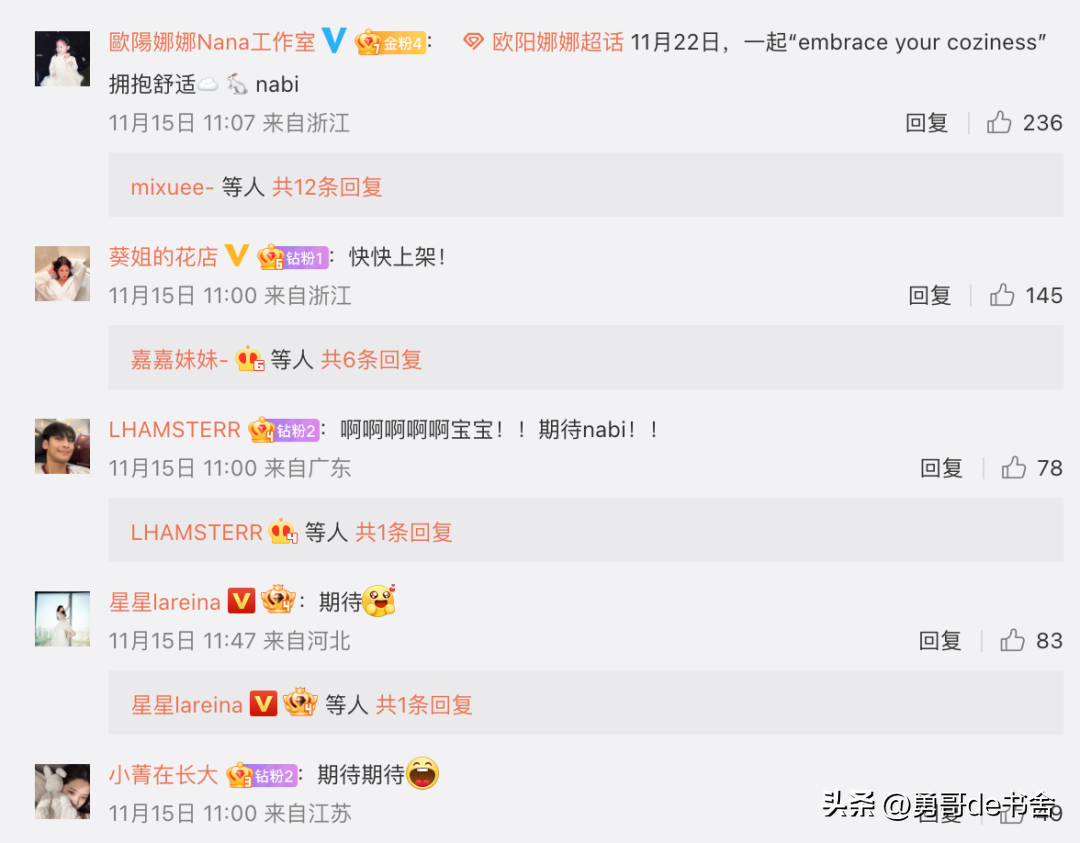Viewport: 1080px width, 843px height.
Task: Expand 共12条回复 under first comment
Action: pos(327,187)
